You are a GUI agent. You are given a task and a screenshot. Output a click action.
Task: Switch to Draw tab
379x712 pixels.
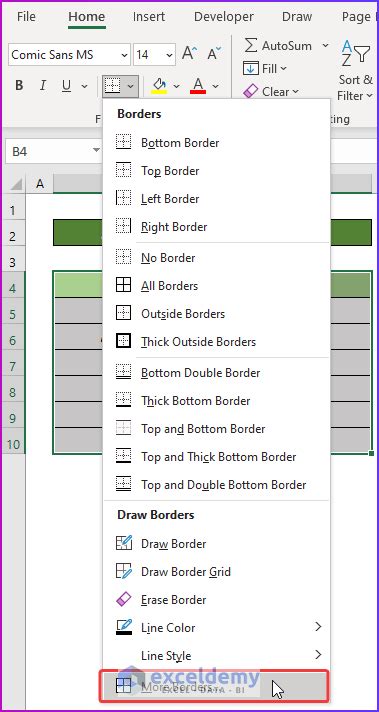coord(297,17)
